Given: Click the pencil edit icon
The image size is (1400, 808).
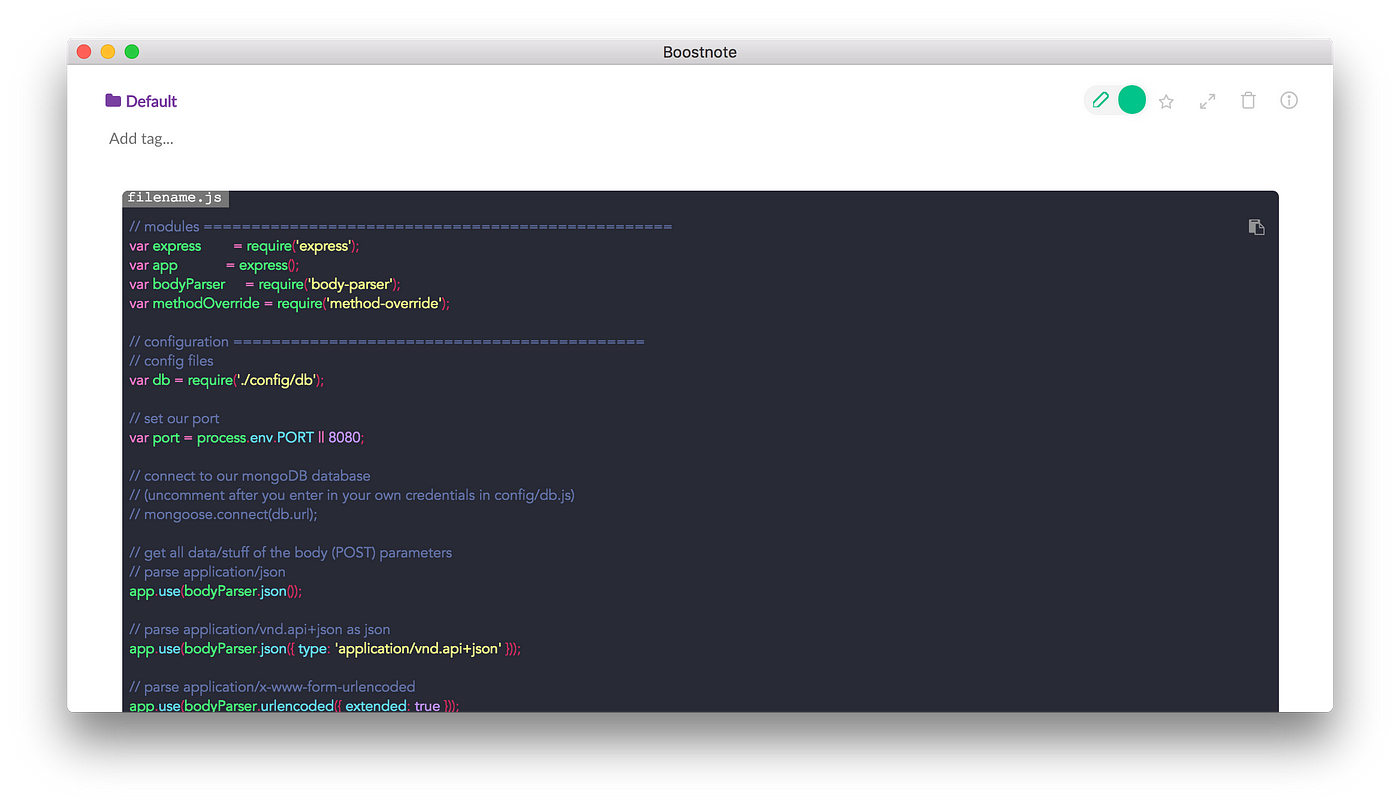Looking at the screenshot, I should pyautogui.click(x=1100, y=100).
